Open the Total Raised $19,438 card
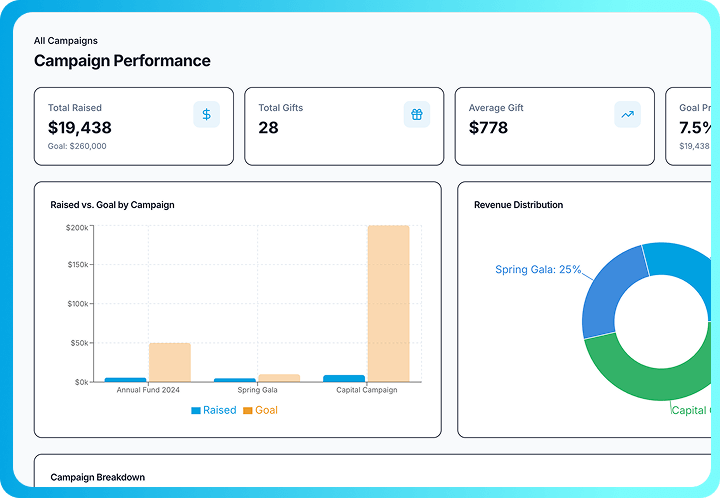Viewport: 720px width, 498px height. [x=134, y=126]
